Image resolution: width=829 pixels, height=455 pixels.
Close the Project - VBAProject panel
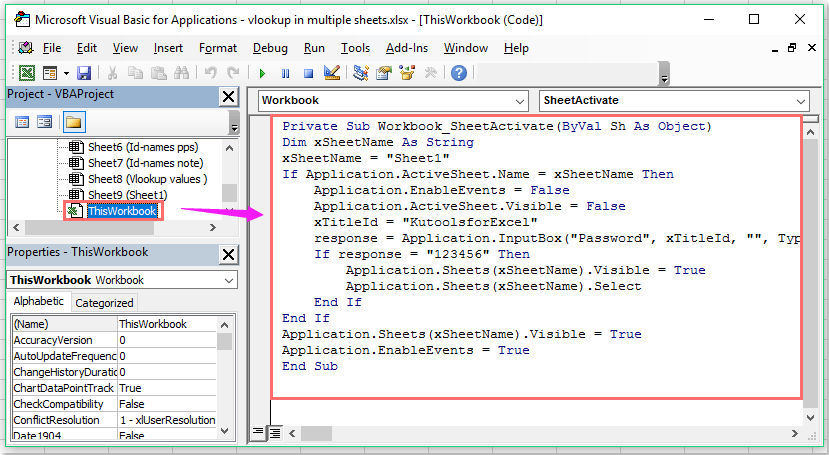[x=228, y=96]
